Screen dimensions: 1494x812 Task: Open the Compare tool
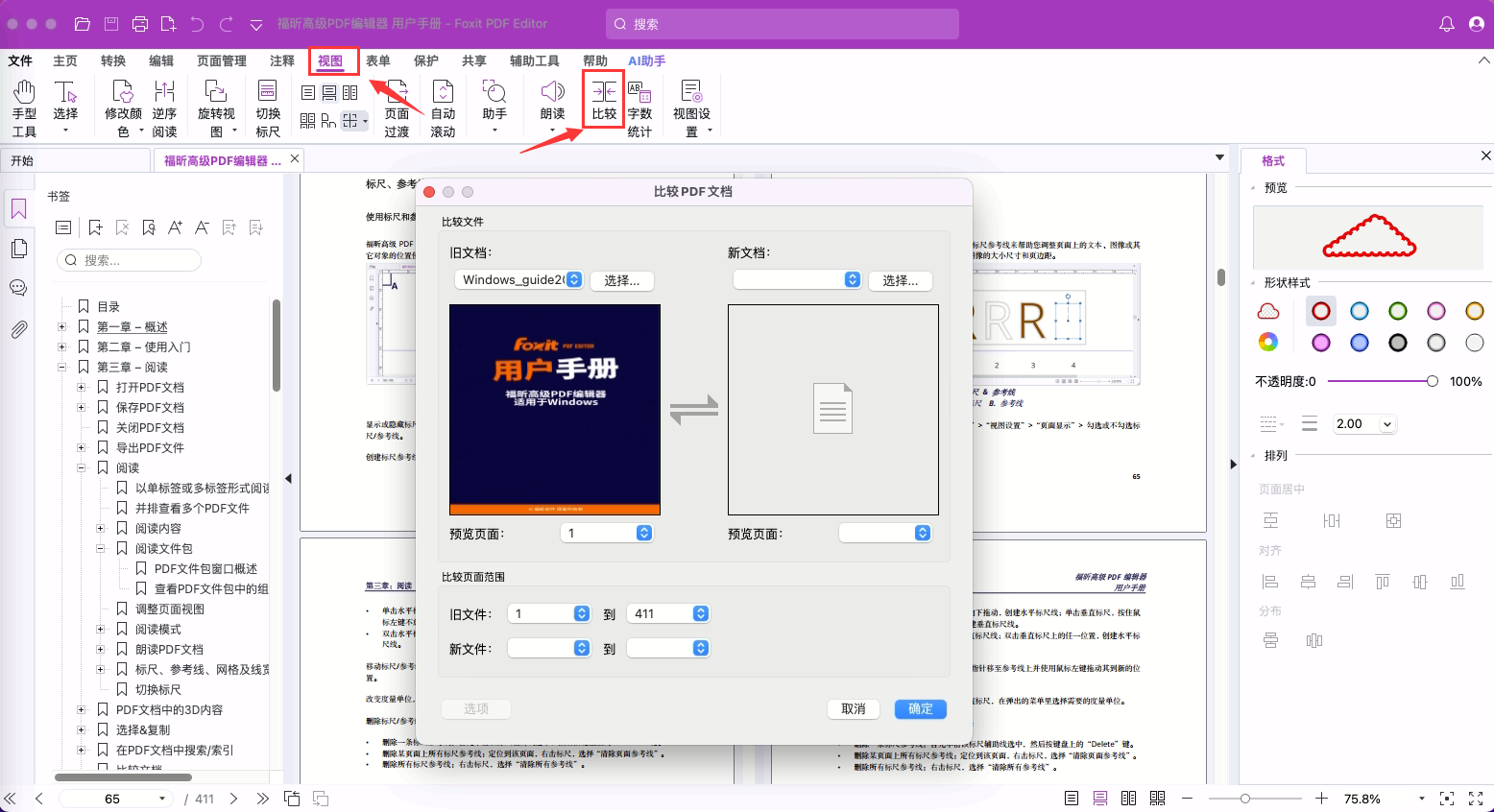click(604, 100)
